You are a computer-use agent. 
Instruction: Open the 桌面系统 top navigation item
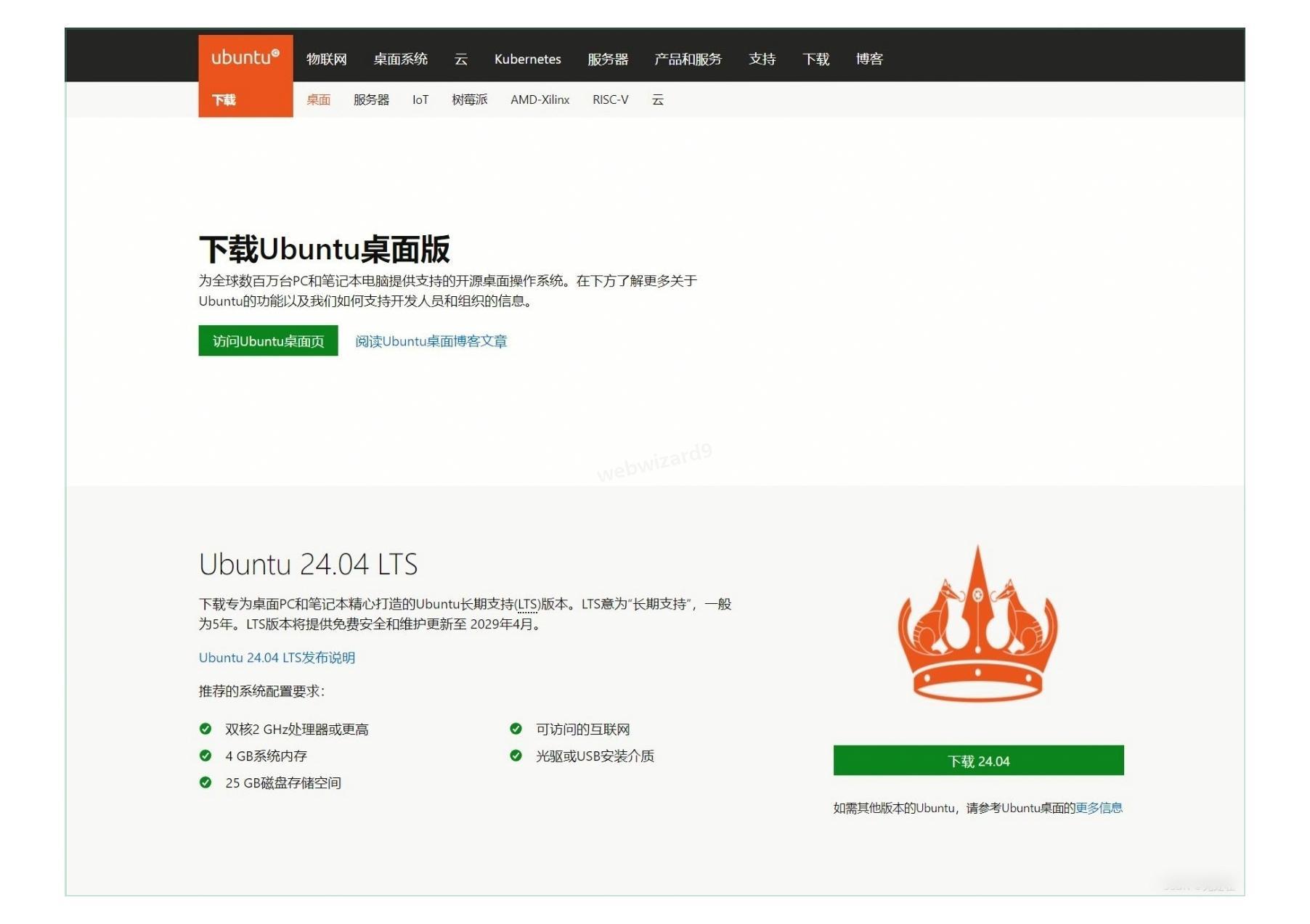click(x=401, y=59)
